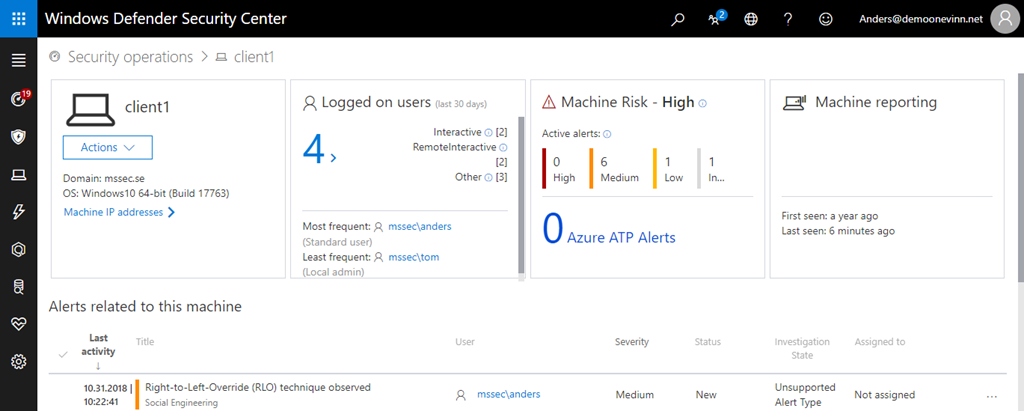Image resolution: width=1024 pixels, height=411 pixels.
Task: Expand the hamburger navigation menu
Action: click(18, 61)
